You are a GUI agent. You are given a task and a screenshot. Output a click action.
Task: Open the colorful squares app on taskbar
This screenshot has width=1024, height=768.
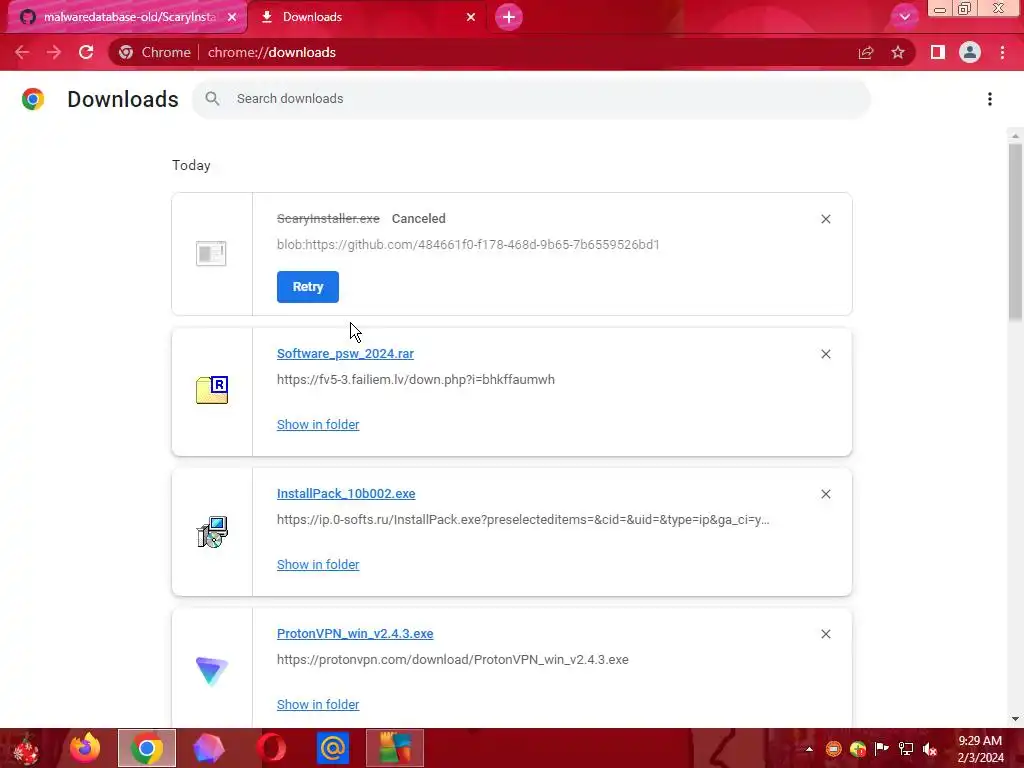(394, 748)
